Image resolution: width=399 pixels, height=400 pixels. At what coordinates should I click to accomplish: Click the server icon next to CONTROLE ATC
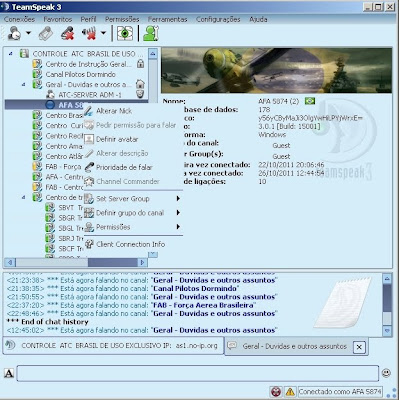pos(24,53)
